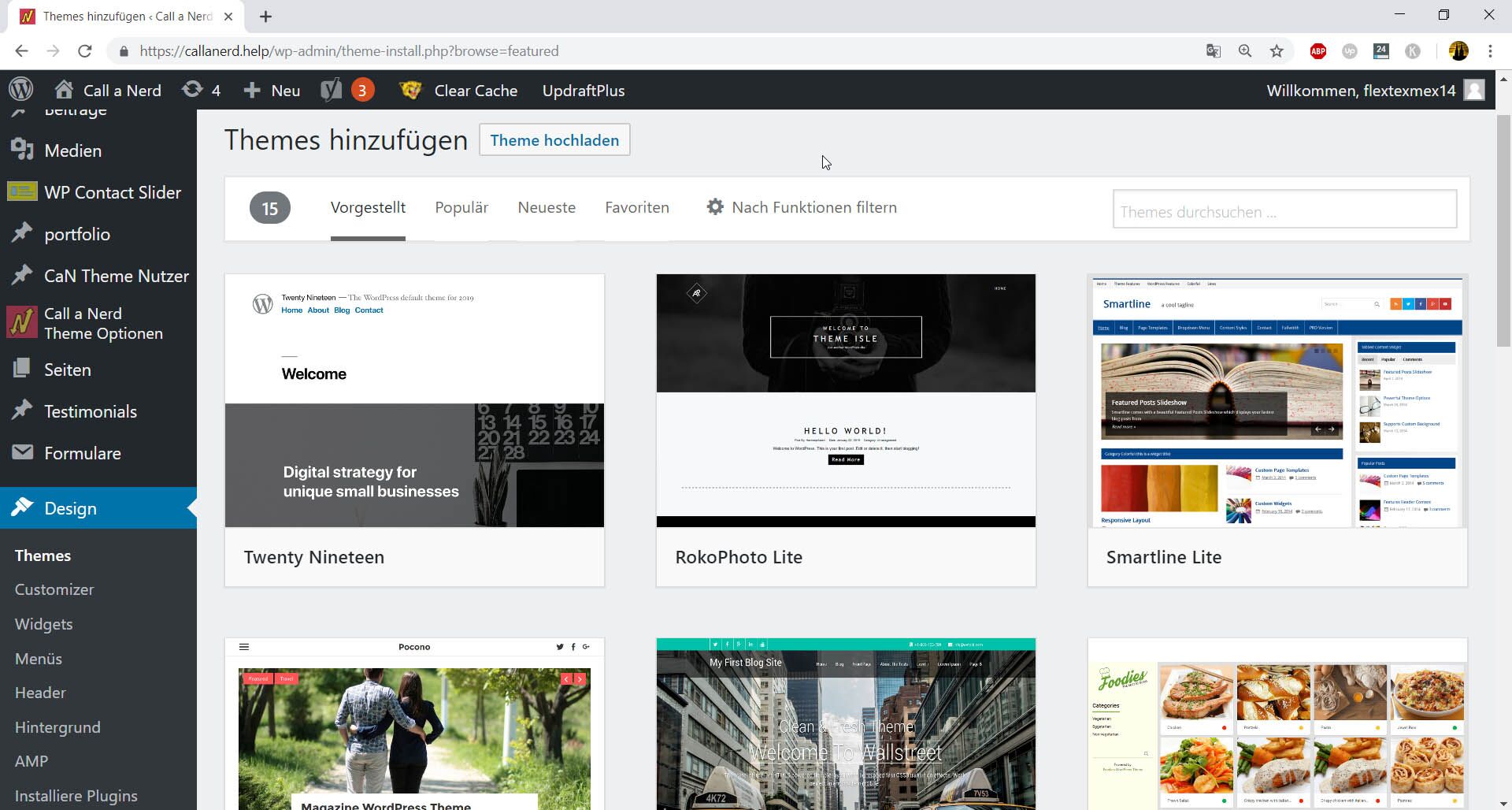Click the Medien sidebar icon
1512x810 pixels.
tap(22, 150)
